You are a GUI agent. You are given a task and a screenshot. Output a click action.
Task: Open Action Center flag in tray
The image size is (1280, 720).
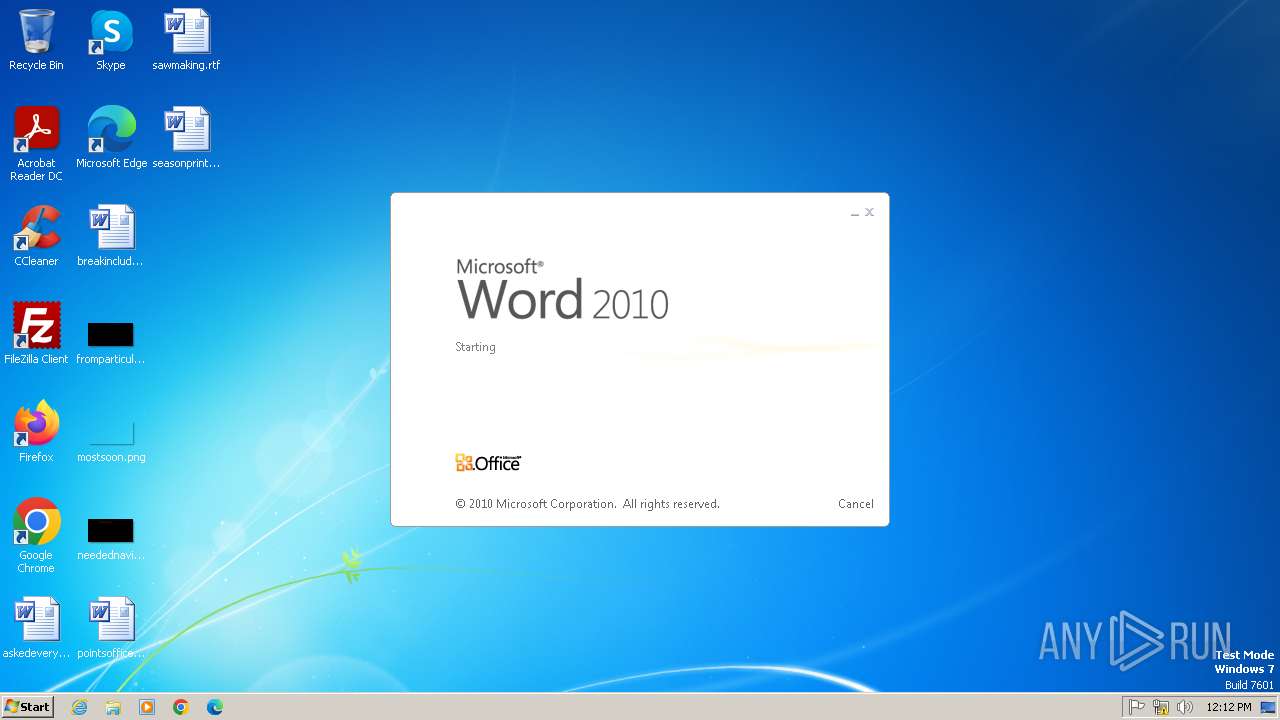coord(1137,707)
